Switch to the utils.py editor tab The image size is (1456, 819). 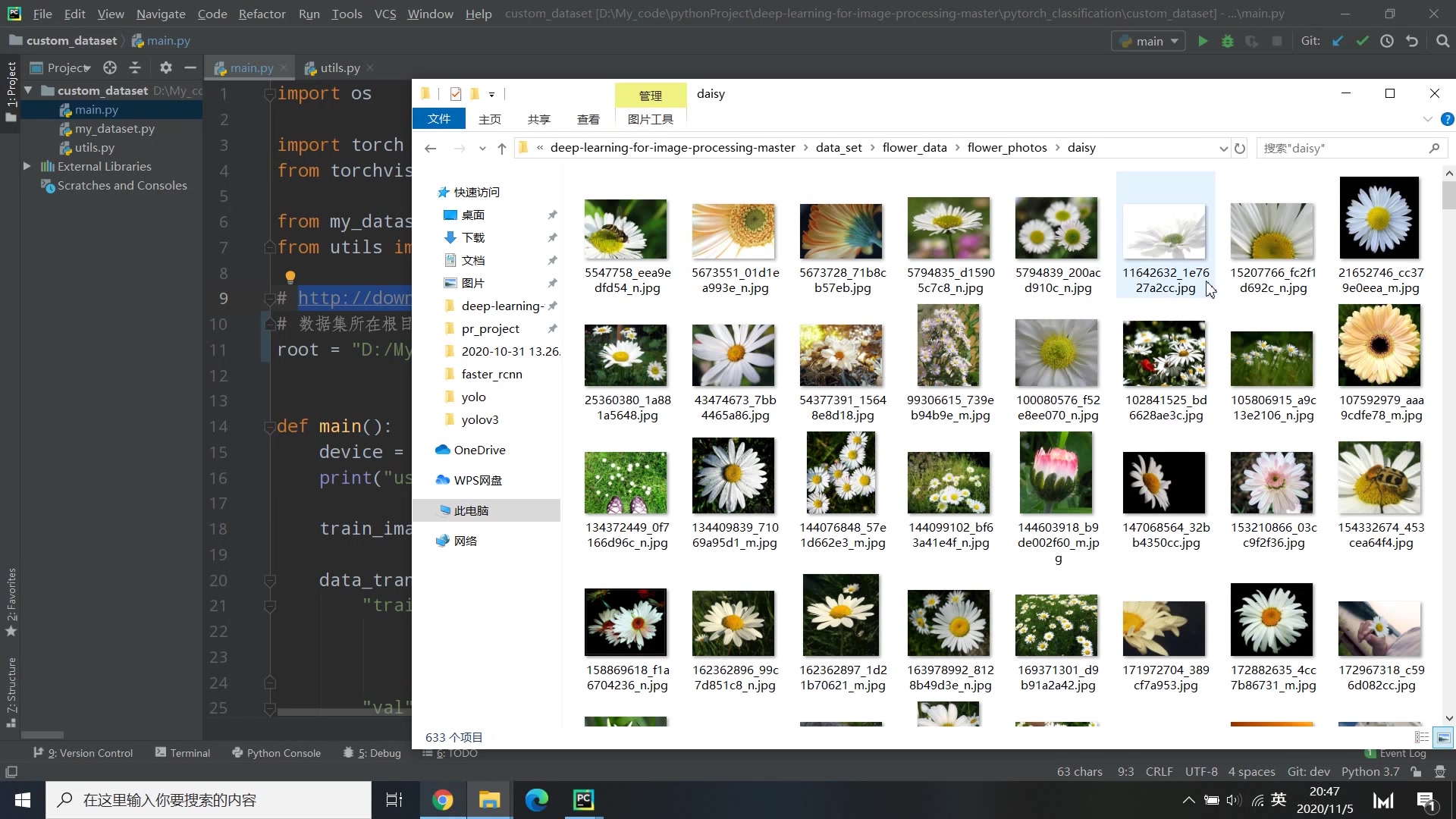pyautogui.click(x=339, y=68)
